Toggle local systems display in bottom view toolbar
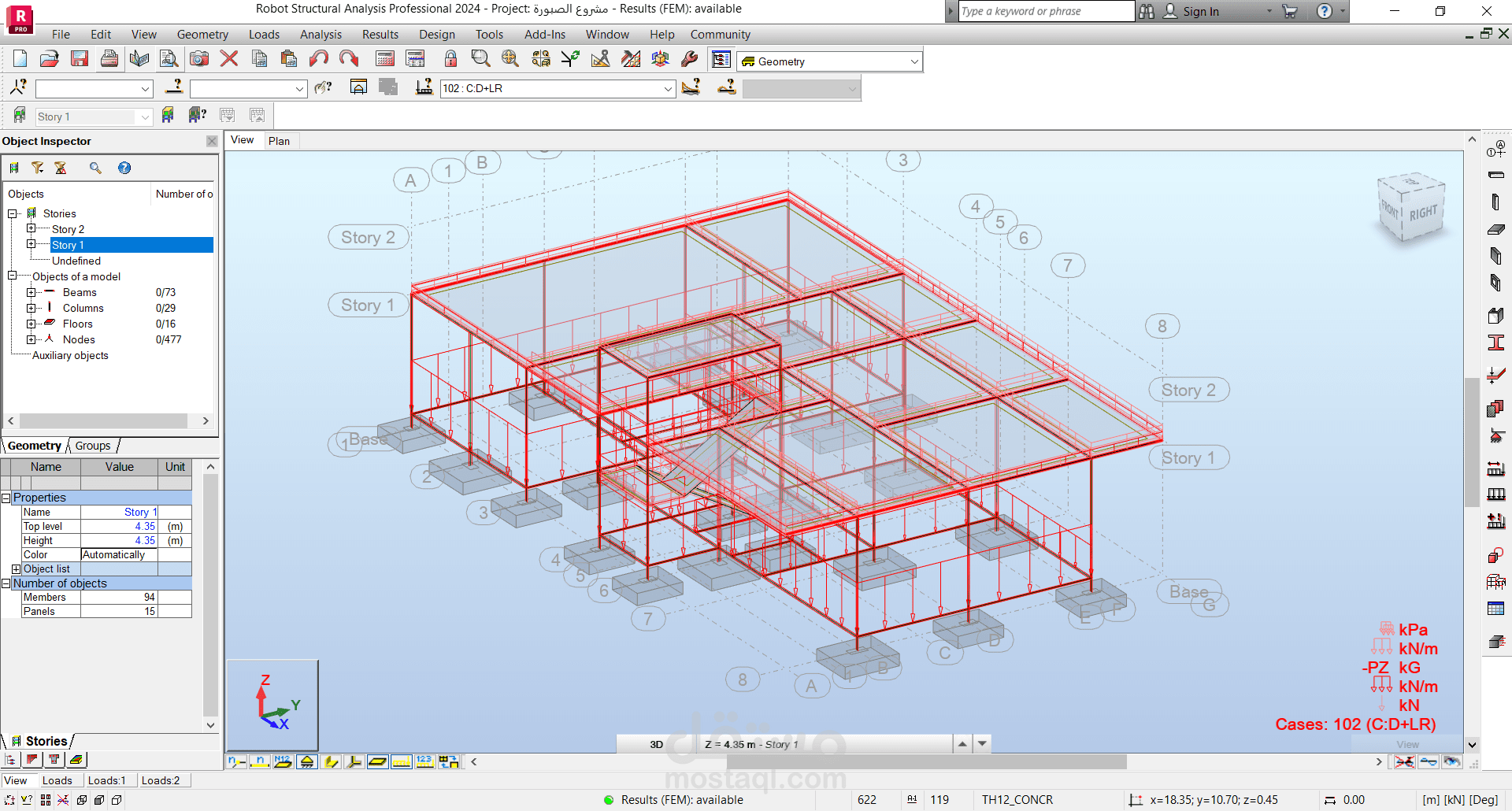 click(354, 761)
